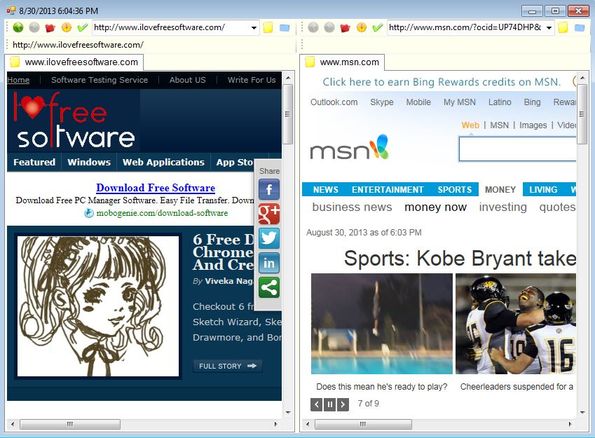Click the red folder icon in left pane toolbar

pyautogui.click(x=50, y=28)
